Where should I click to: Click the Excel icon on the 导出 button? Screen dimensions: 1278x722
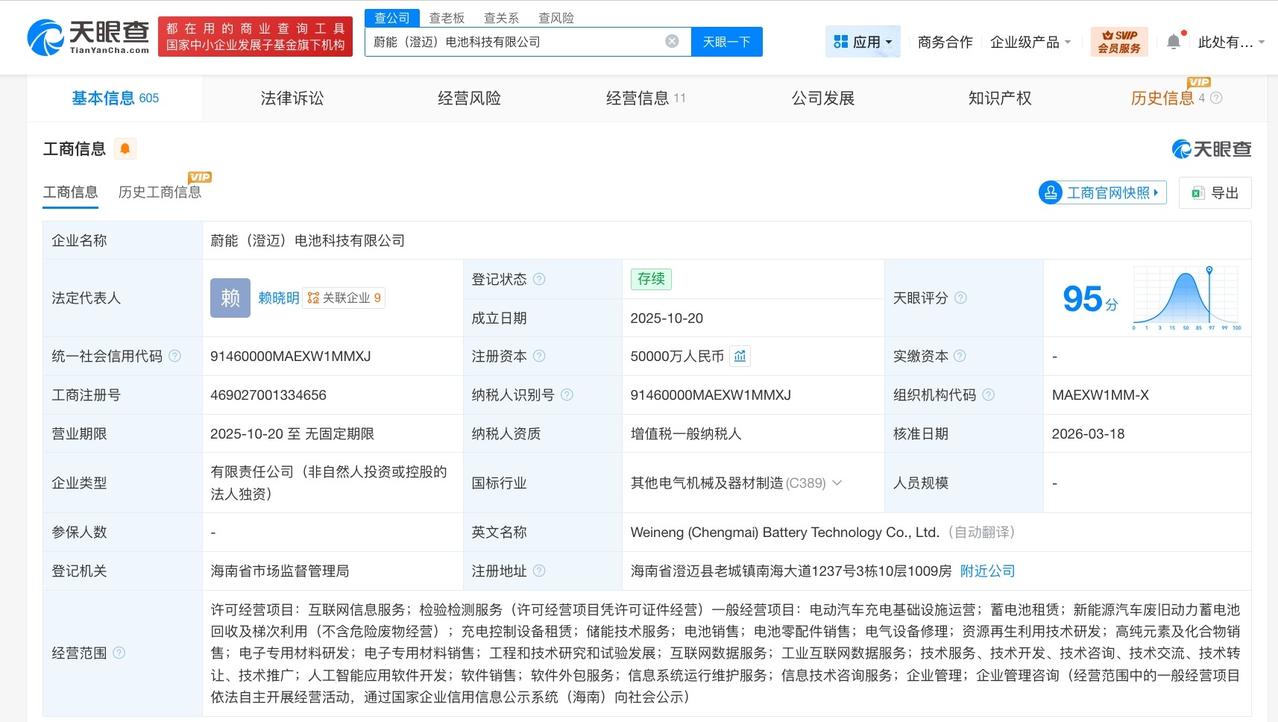pos(1197,192)
